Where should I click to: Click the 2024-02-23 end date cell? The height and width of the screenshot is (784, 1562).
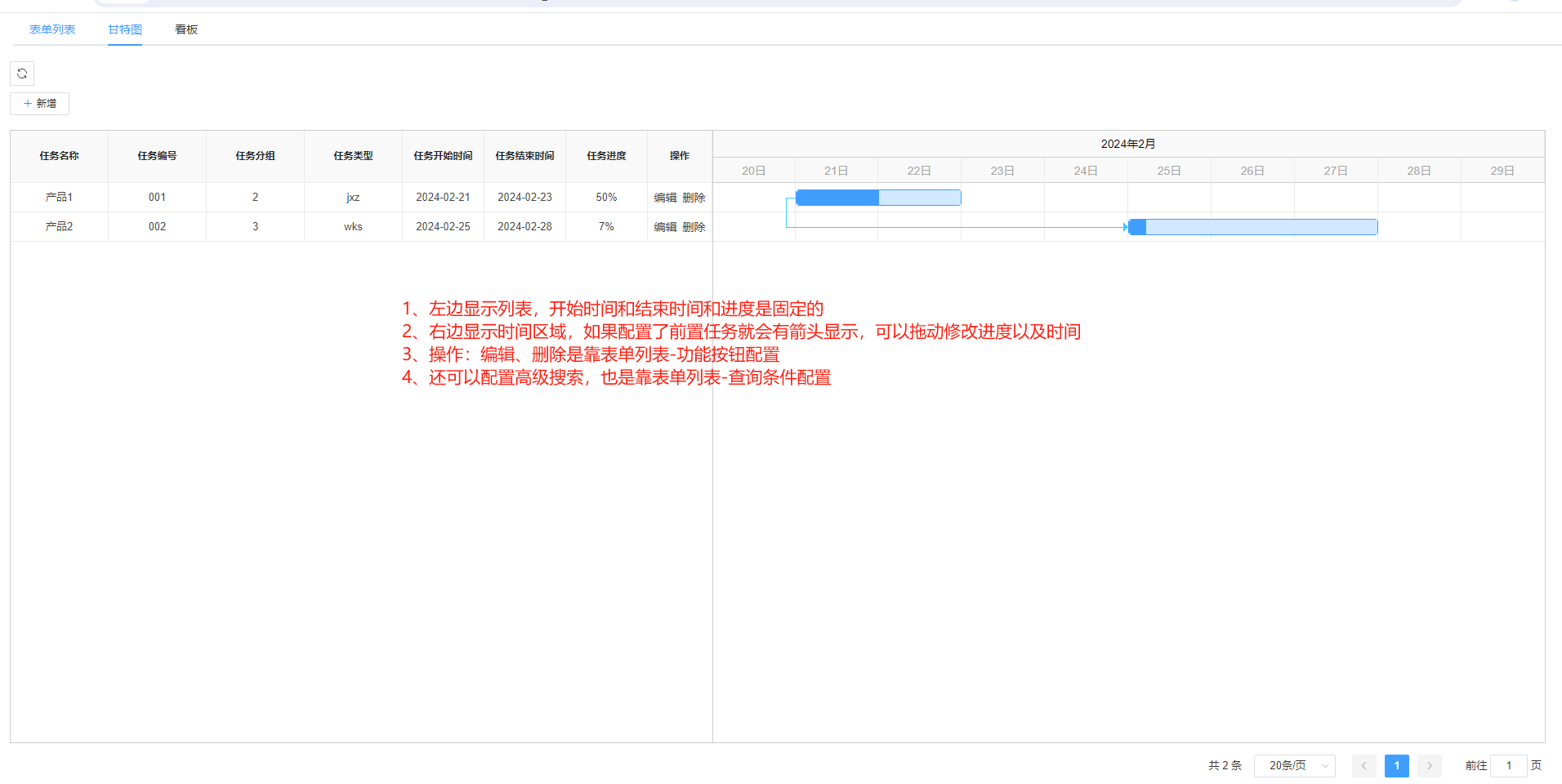[524, 198]
